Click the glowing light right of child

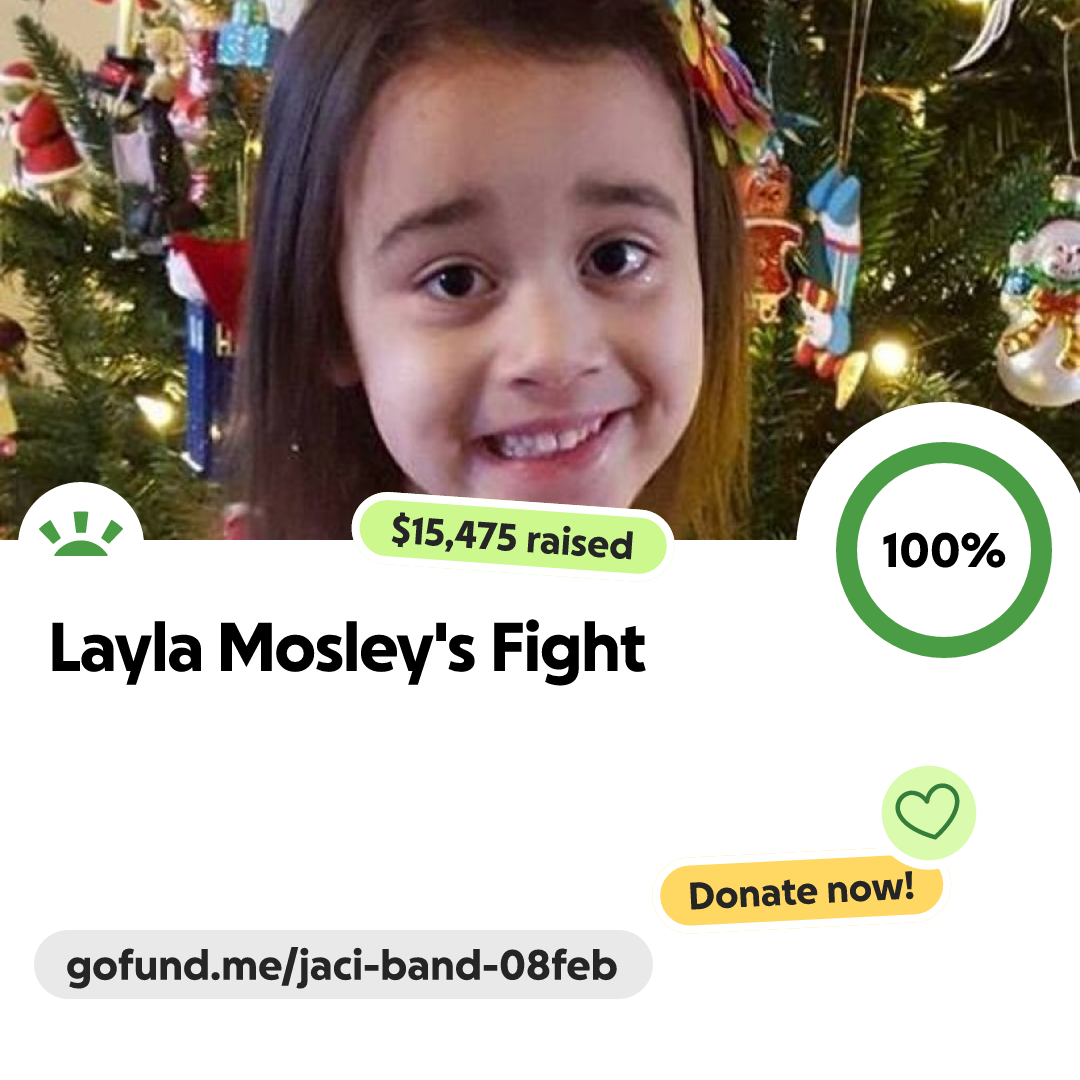(x=889, y=357)
